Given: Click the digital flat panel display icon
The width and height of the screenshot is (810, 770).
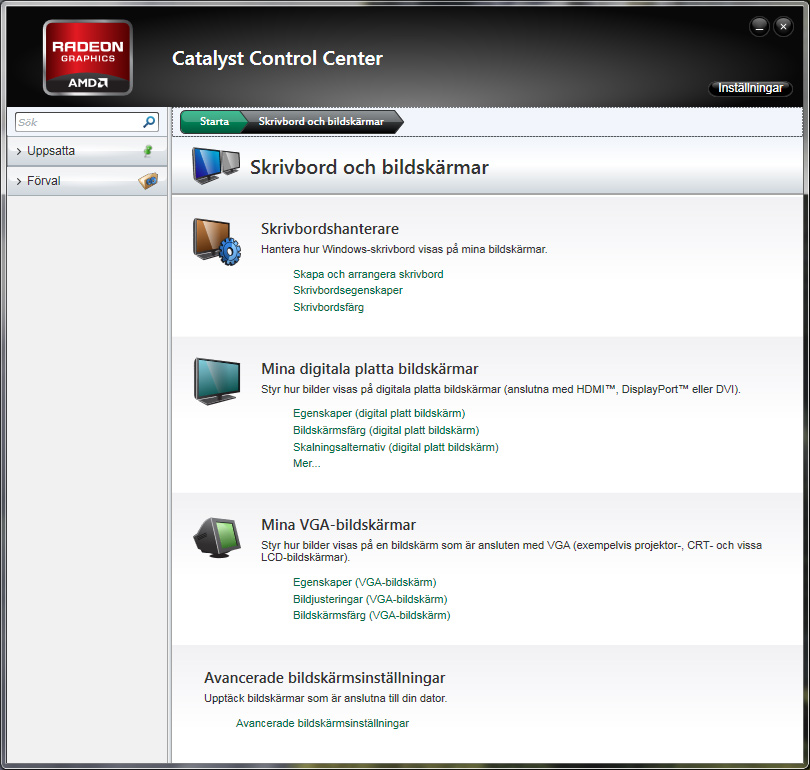Looking at the screenshot, I should coord(216,381).
